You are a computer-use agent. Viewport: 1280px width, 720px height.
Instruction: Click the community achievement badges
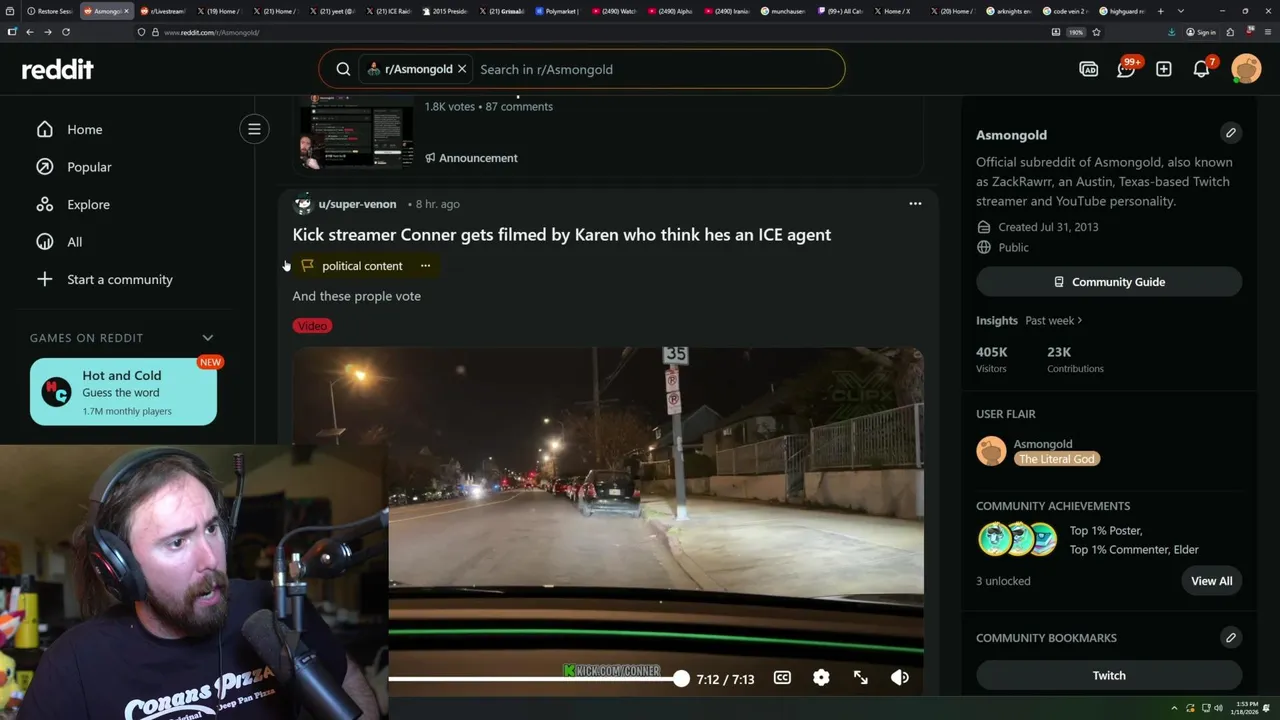click(1017, 539)
